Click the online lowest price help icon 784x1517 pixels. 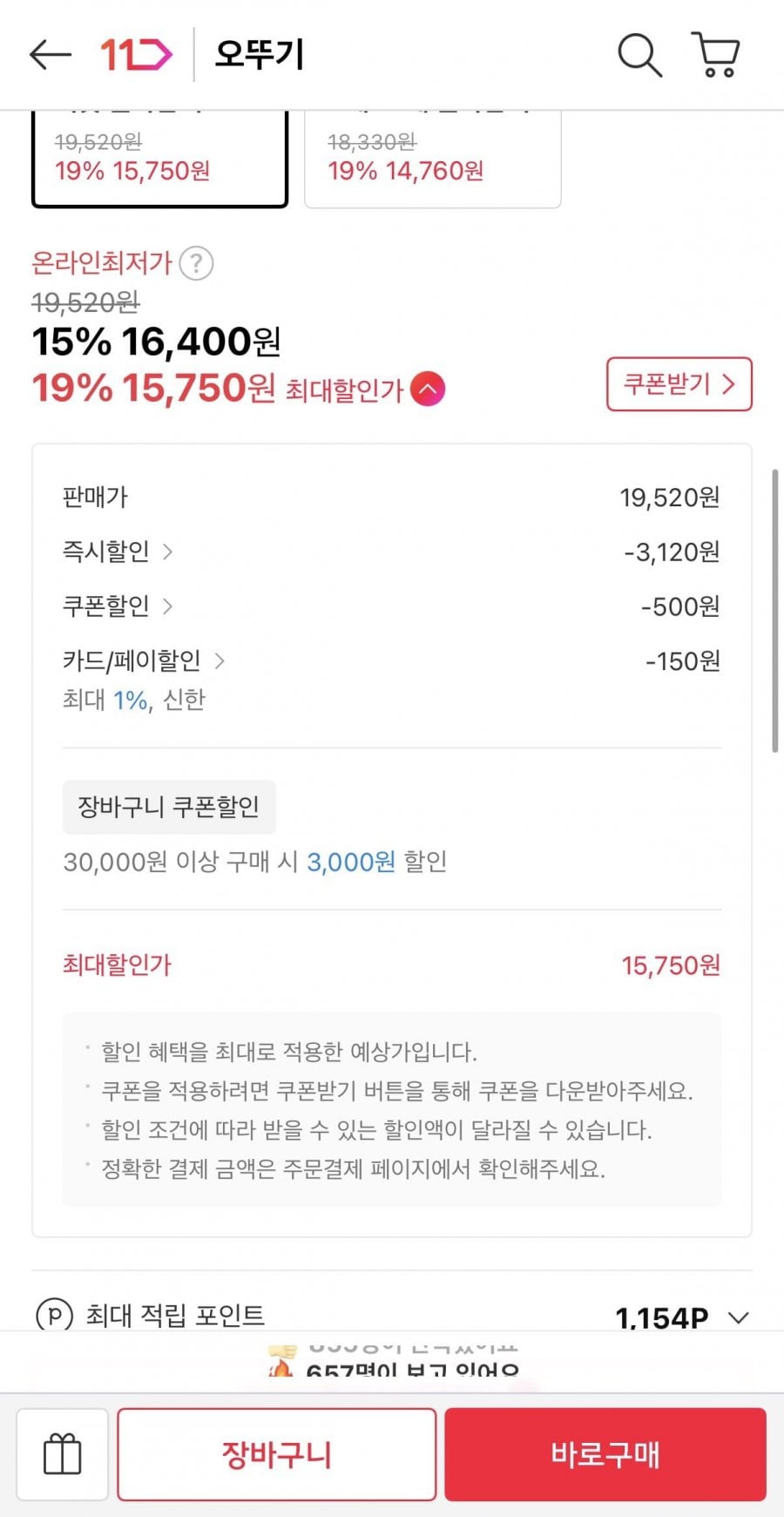pyautogui.click(x=196, y=263)
